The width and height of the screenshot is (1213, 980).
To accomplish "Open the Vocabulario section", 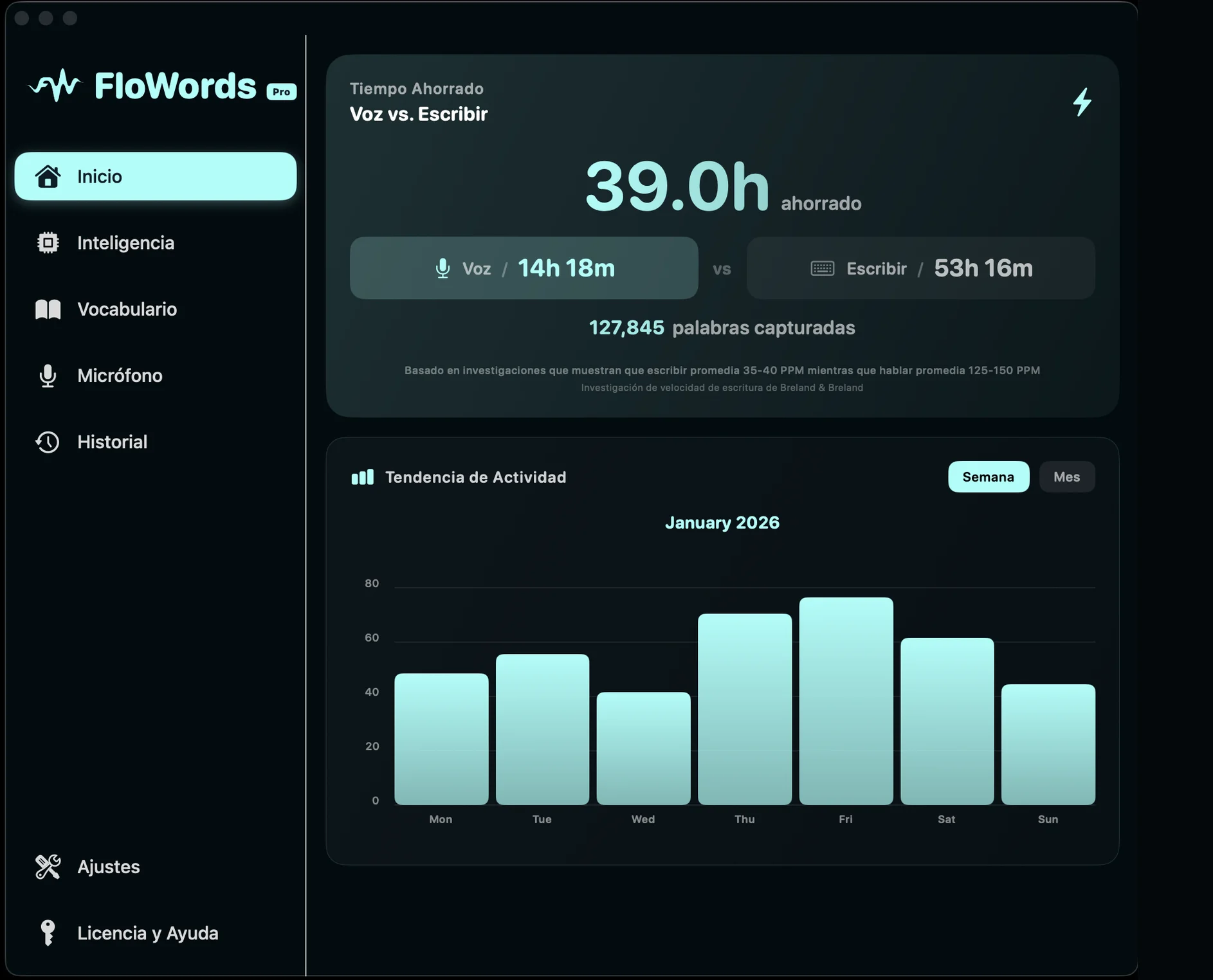I will coord(127,309).
